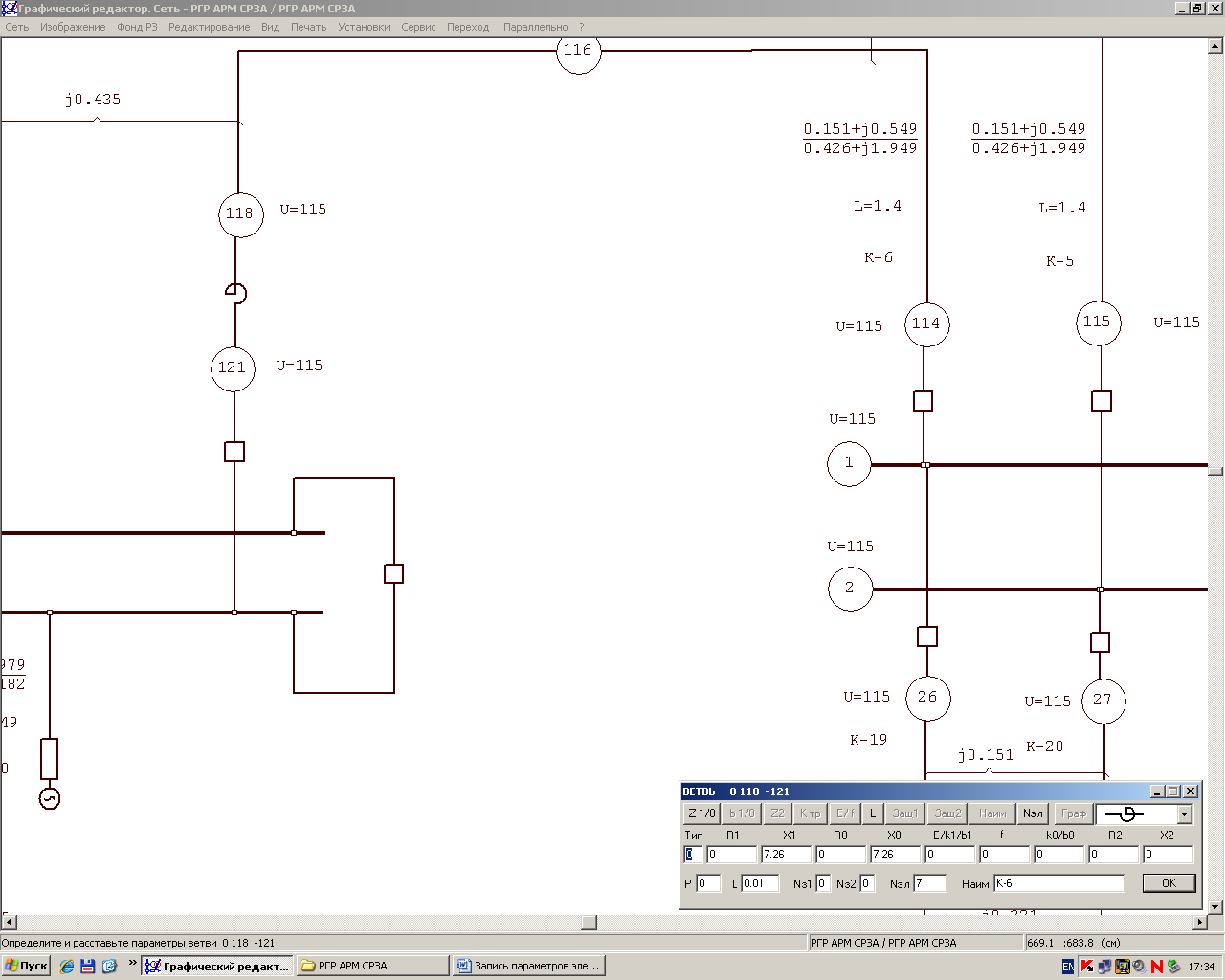Click the bus coupler breaker square on the loop

pos(393,573)
